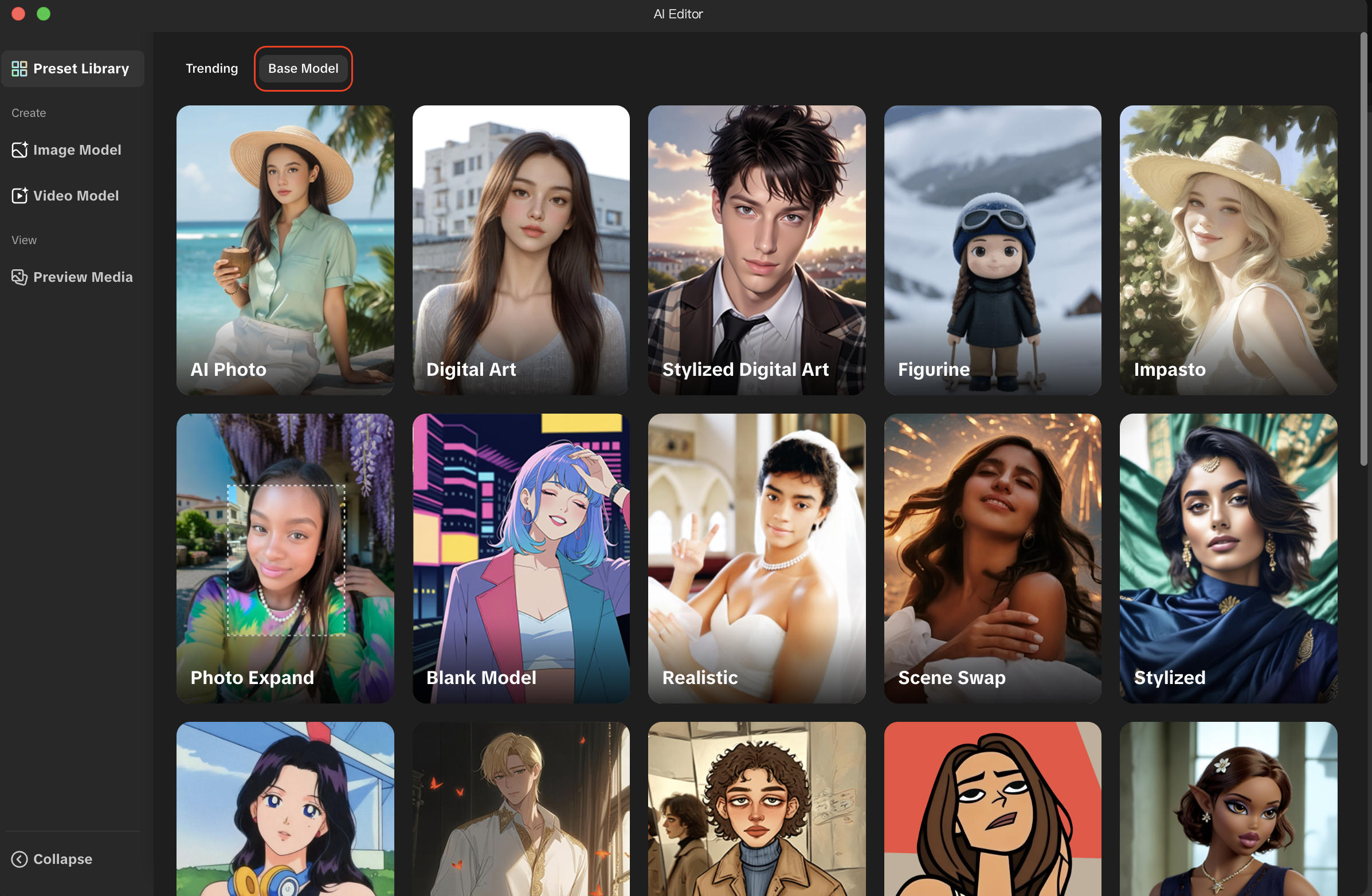Click the "AI Photo" label text
The width and height of the screenshot is (1372, 896).
tap(228, 370)
